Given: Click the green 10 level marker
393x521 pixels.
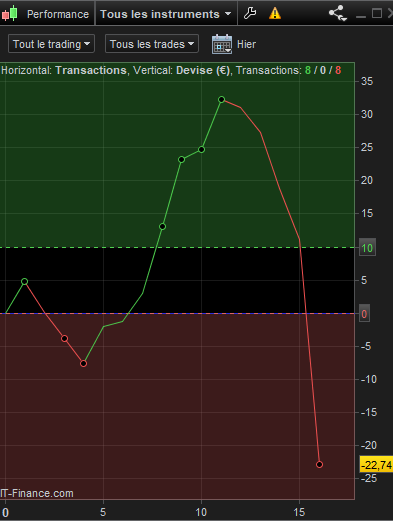Looking at the screenshot, I should [x=367, y=248].
